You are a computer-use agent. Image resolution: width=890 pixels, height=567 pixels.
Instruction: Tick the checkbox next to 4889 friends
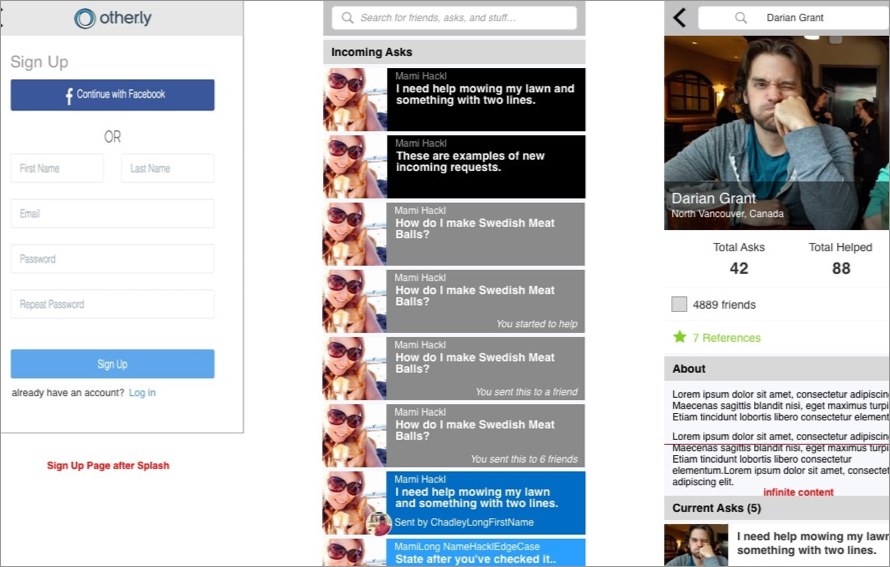(x=679, y=304)
